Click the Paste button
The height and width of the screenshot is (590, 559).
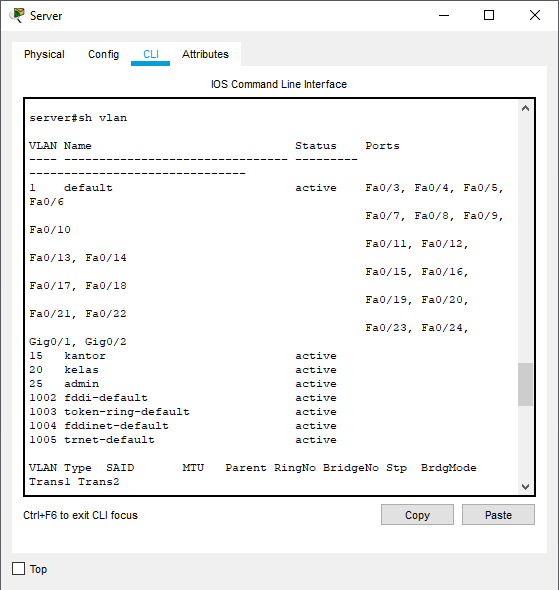click(498, 515)
